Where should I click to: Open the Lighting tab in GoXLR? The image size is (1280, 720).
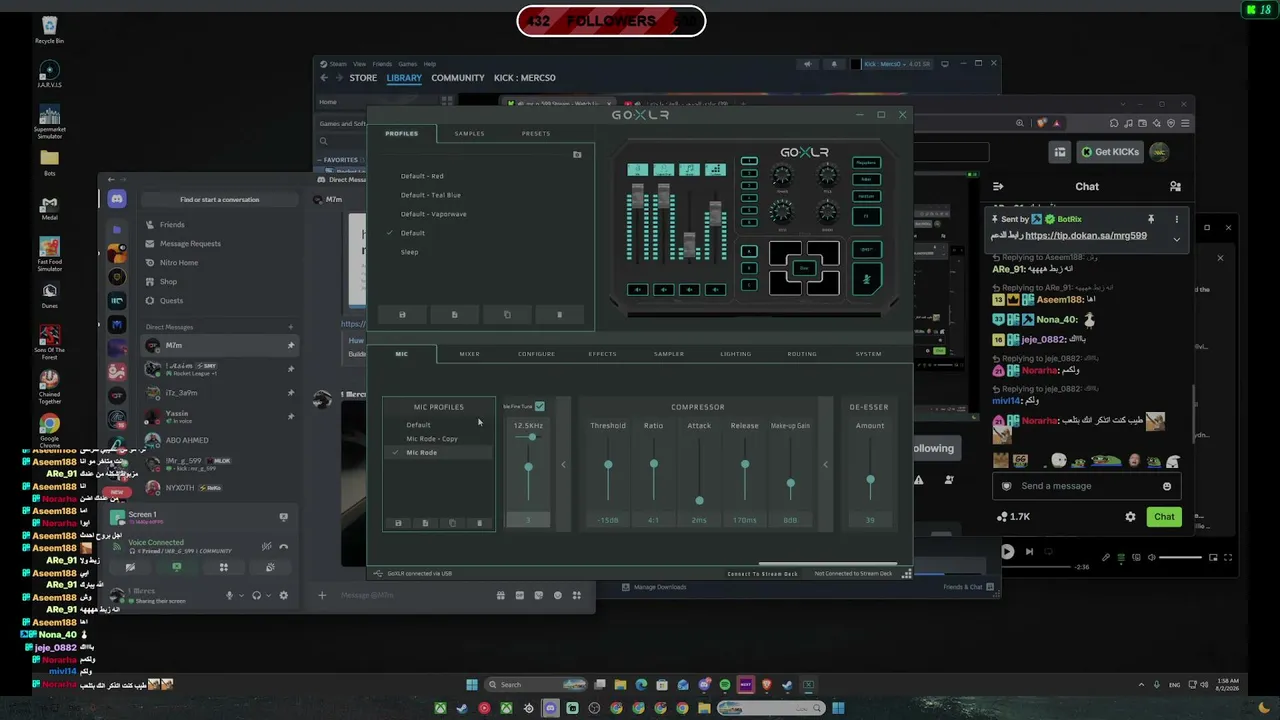(x=735, y=354)
